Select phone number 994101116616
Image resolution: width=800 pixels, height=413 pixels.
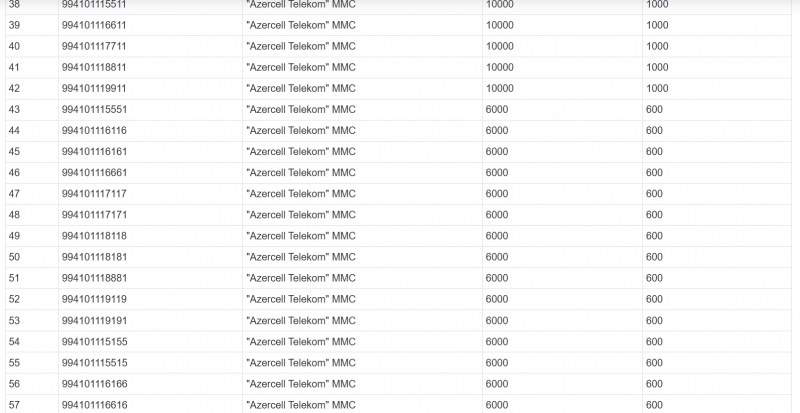94,405
